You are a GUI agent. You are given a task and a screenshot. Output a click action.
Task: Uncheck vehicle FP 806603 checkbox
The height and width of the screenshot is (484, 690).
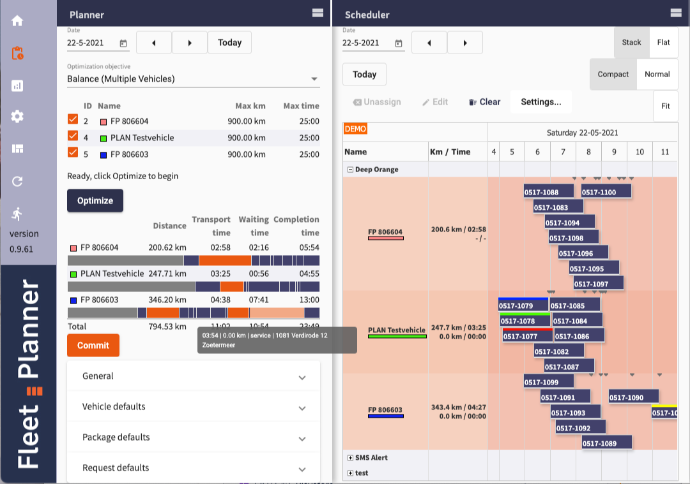[72, 153]
